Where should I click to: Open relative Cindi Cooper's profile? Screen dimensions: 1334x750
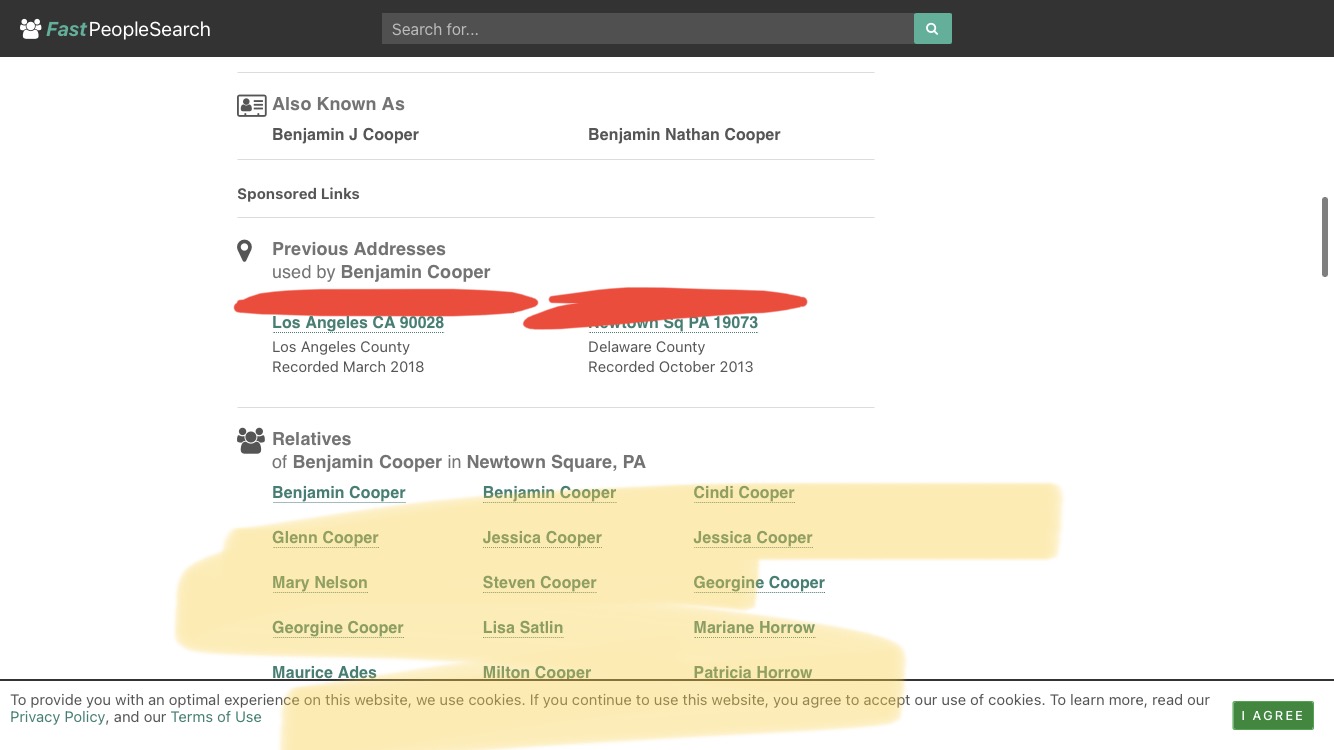744,493
